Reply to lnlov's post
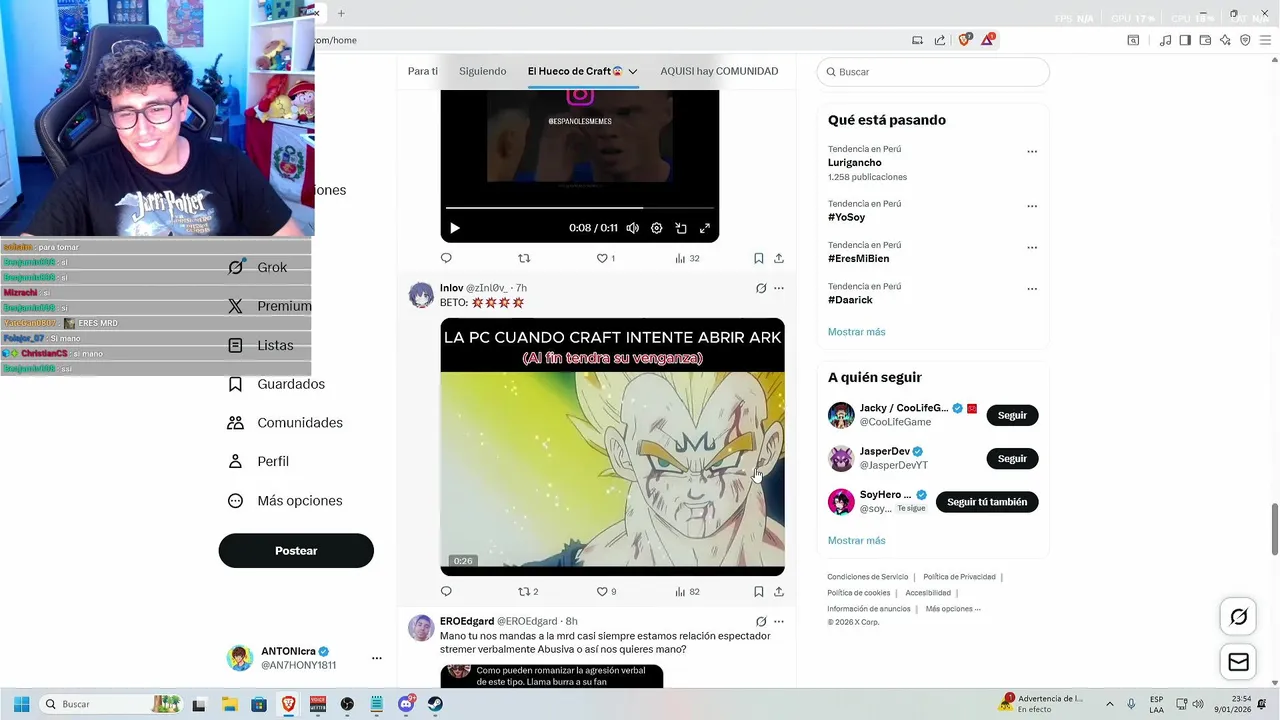Viewport: 1280px width, 720px height. (x=446, y=592)
